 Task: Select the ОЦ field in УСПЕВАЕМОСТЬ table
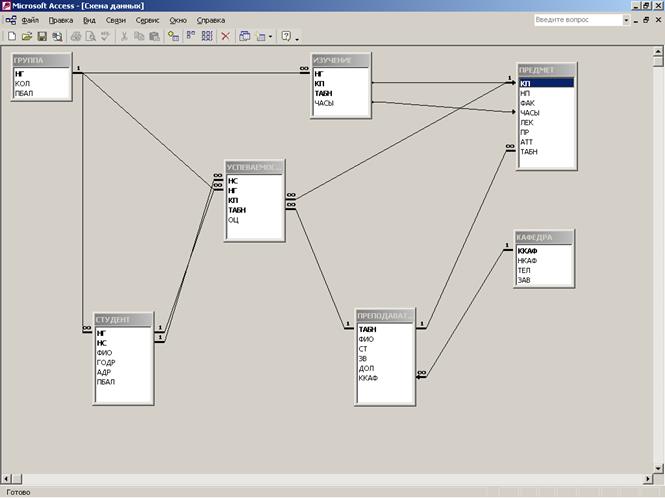(233, 220)
